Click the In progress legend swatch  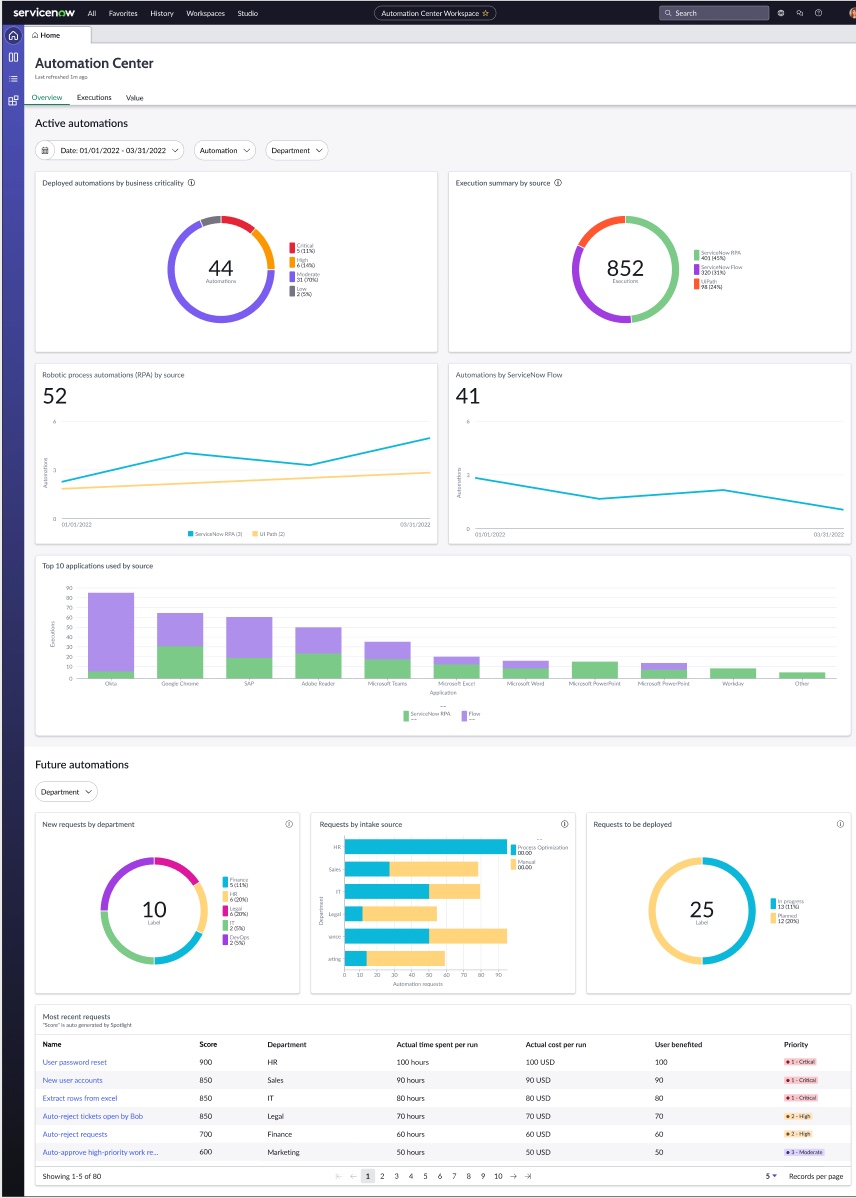(x=773, y=904)
